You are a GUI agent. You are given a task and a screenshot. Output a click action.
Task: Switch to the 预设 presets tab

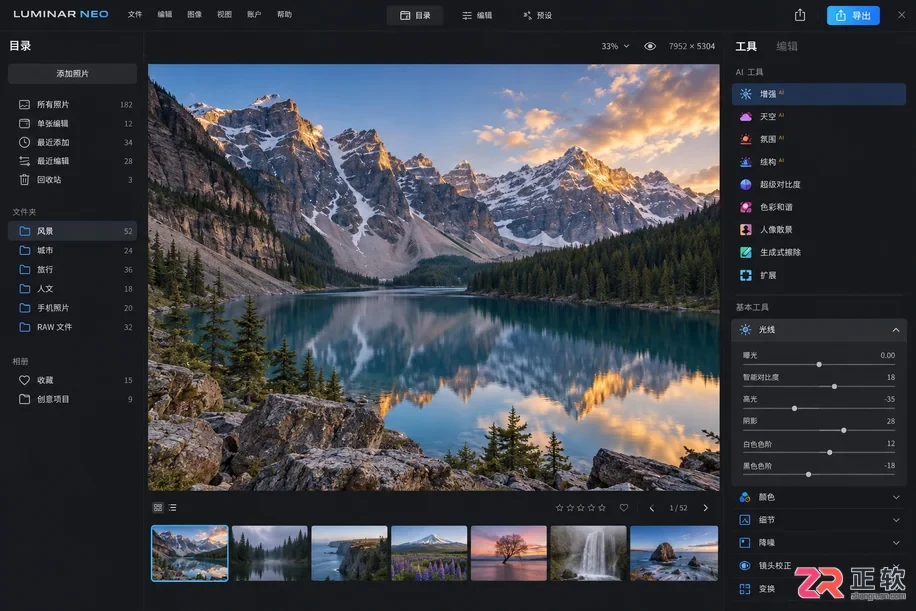[537, 16]
